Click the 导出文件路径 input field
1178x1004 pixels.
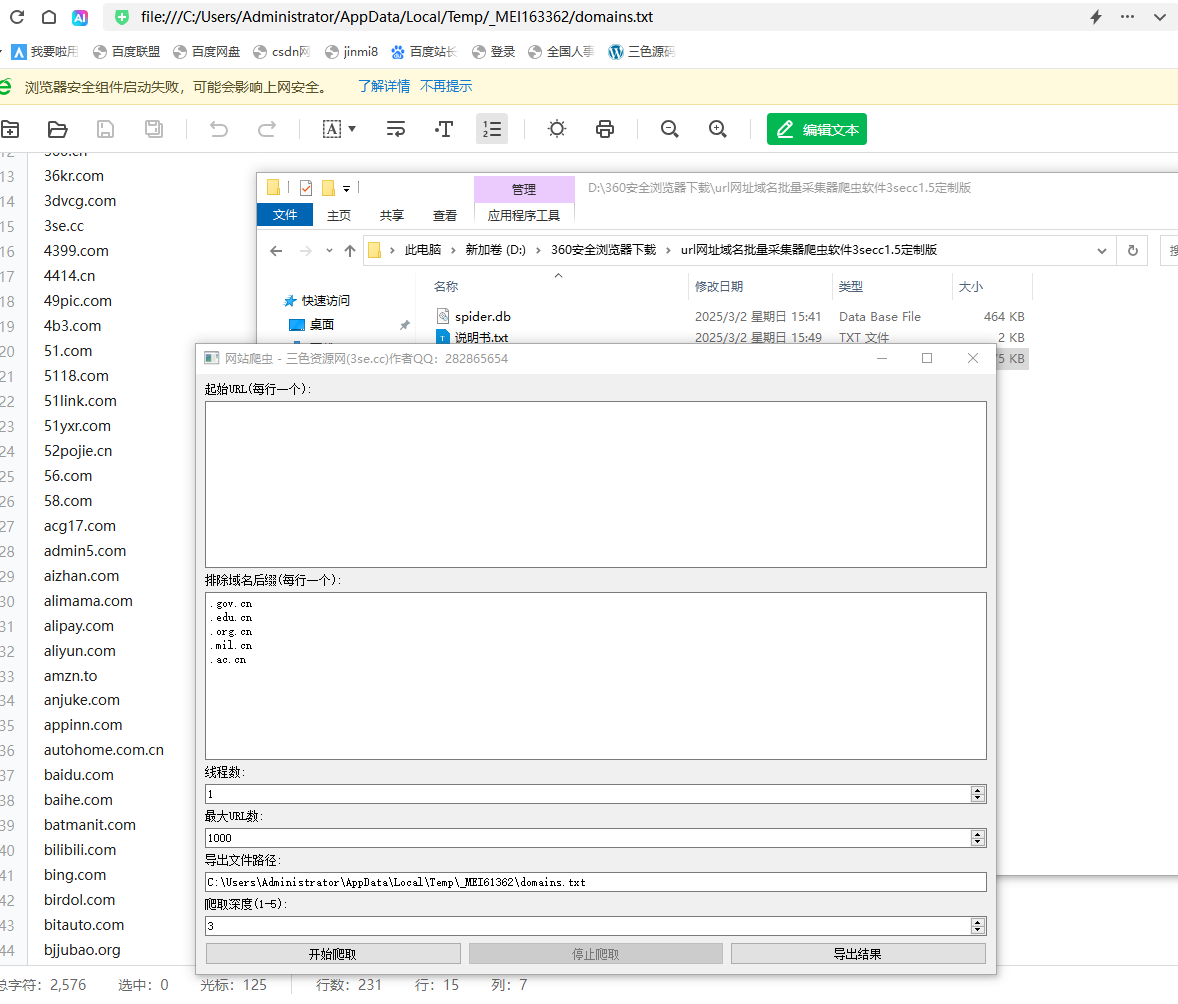[x=595, y=882]
